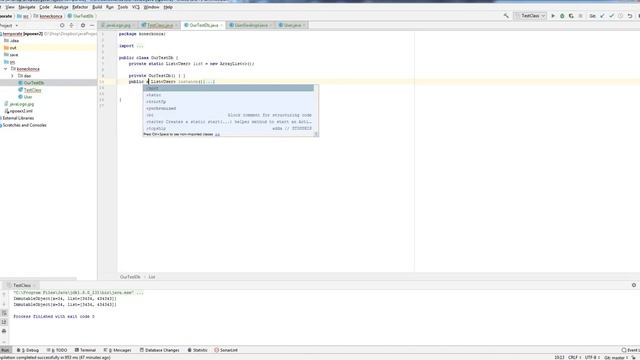This screenshot has height=360, width=640.
Task: Open the Help menu
Action: (168, 7)
